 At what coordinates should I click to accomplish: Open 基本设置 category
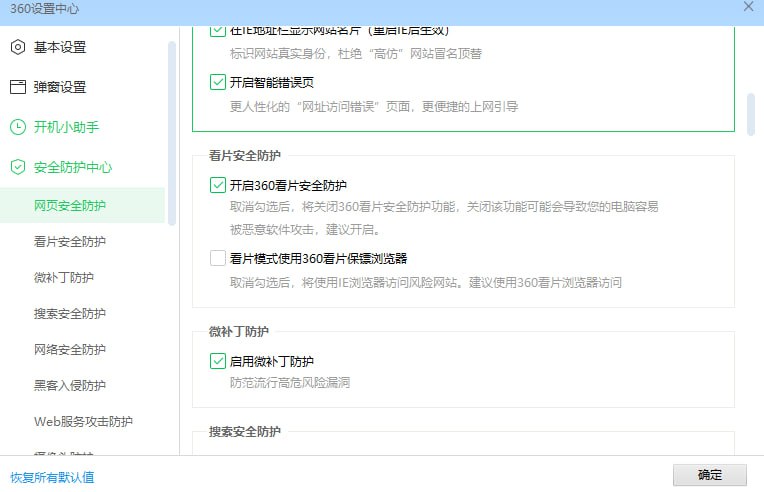(60, 47)
